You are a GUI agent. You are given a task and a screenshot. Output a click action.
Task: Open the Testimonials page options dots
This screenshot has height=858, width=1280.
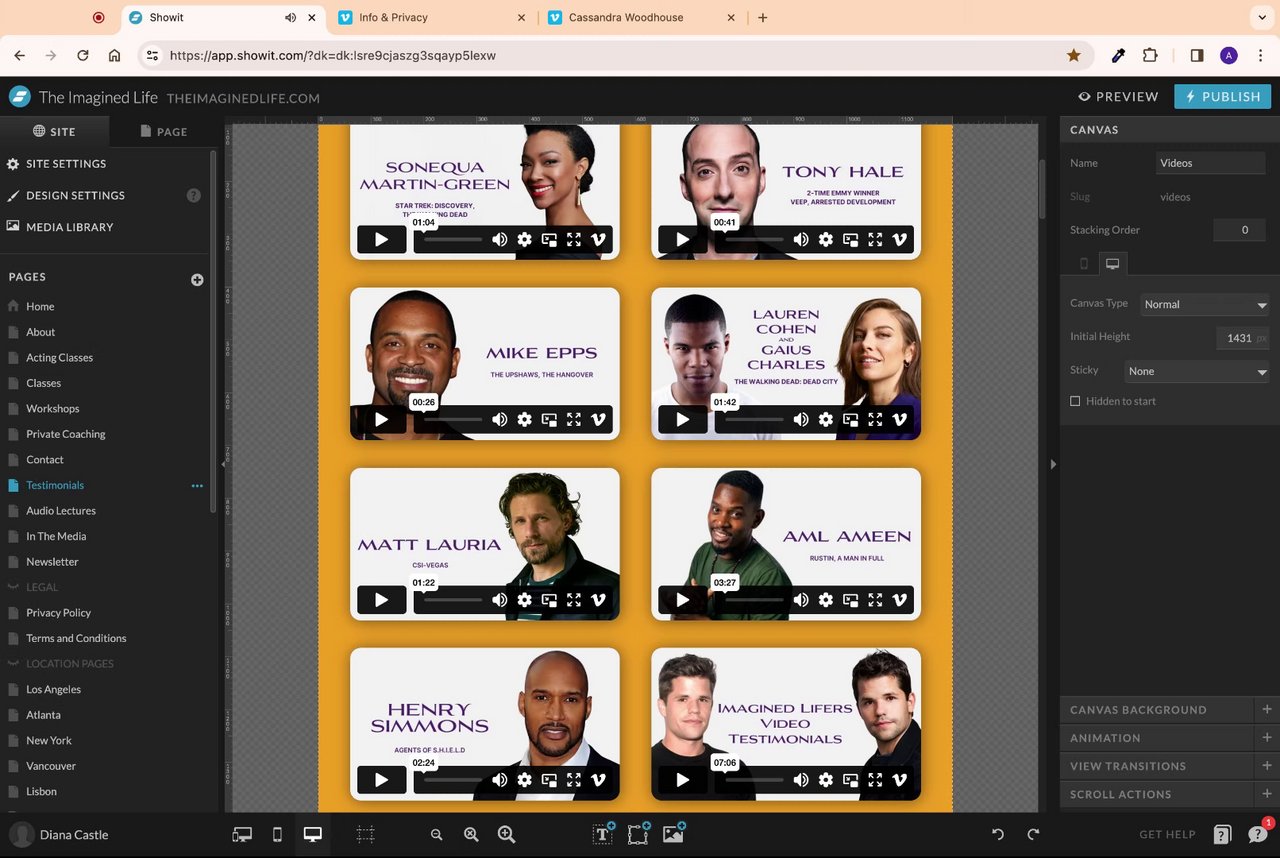[197, 486]
